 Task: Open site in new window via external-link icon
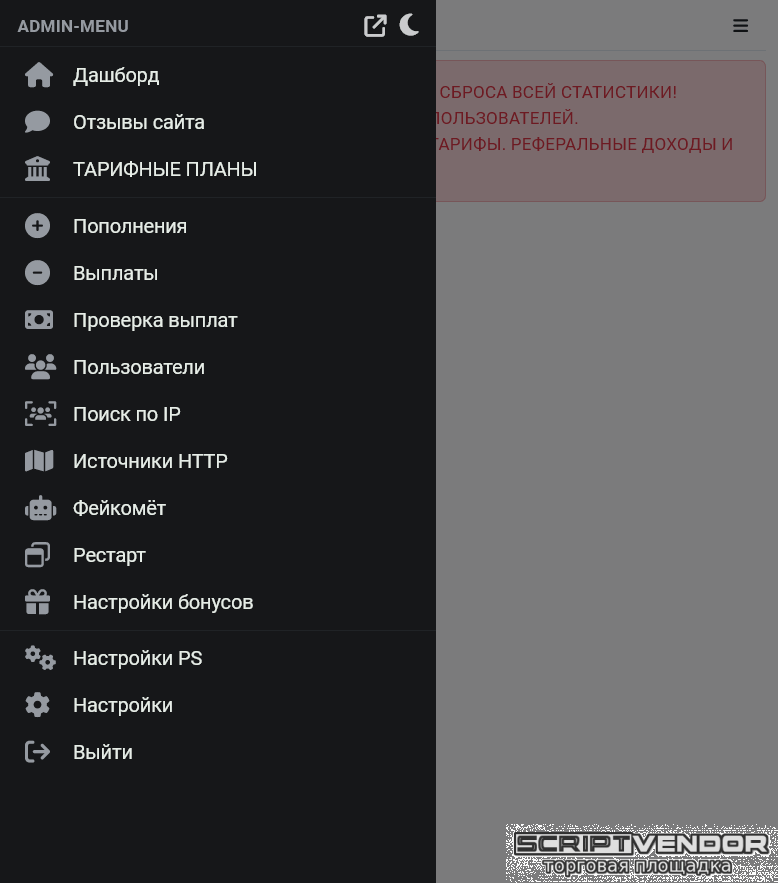[375, 26]
